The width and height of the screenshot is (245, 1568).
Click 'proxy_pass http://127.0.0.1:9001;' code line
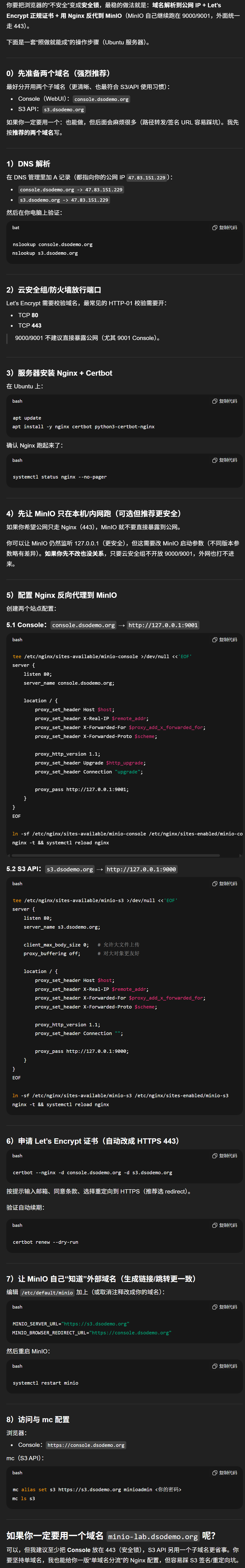pyautogui.click(x=81, y=789)
